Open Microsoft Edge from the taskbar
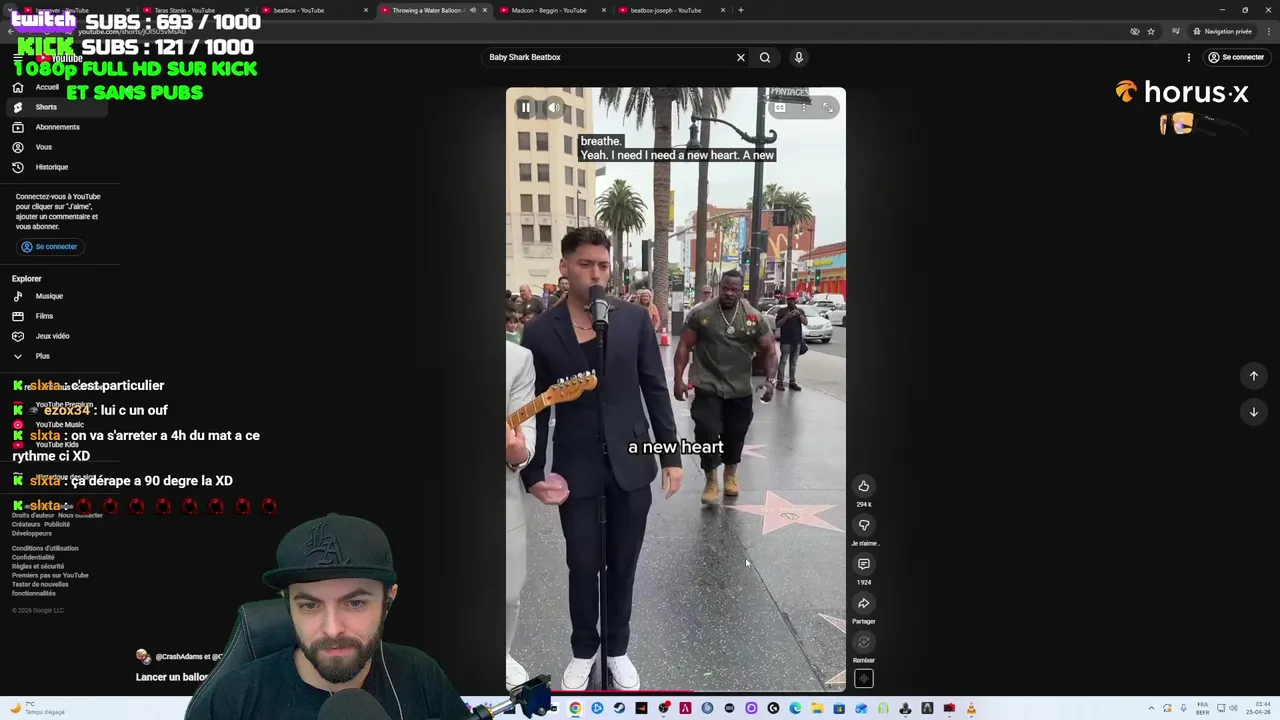The width and height of the screenshot is (1280, 720). 795,709
